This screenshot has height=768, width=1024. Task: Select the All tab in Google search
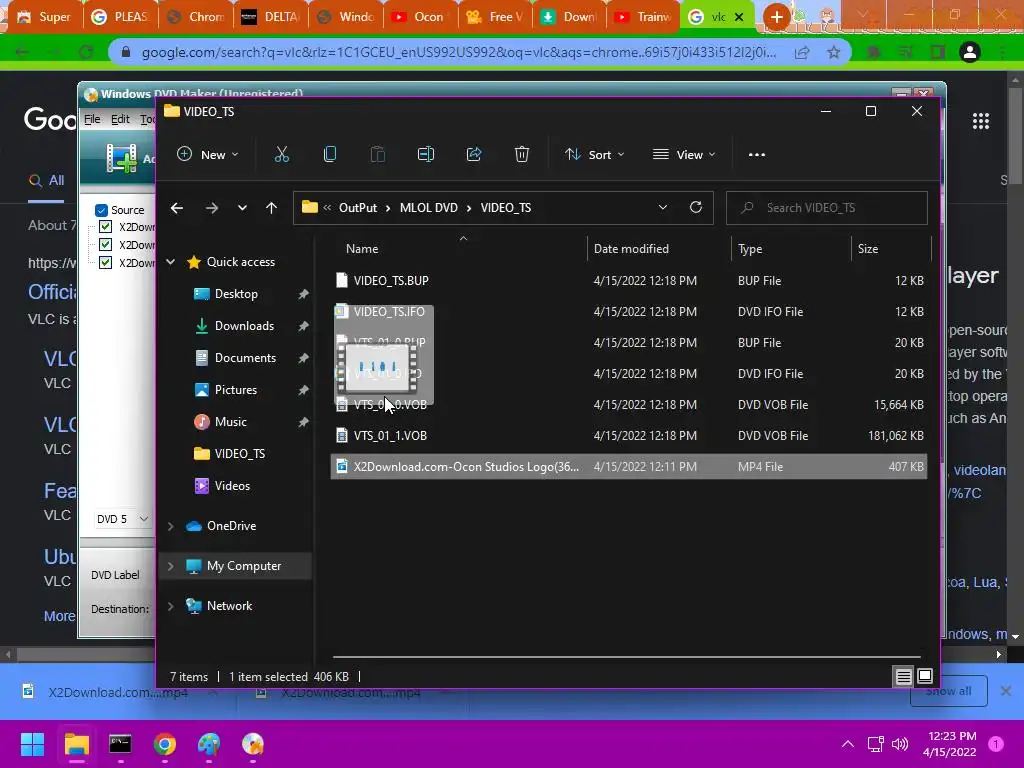coord(46,180)
